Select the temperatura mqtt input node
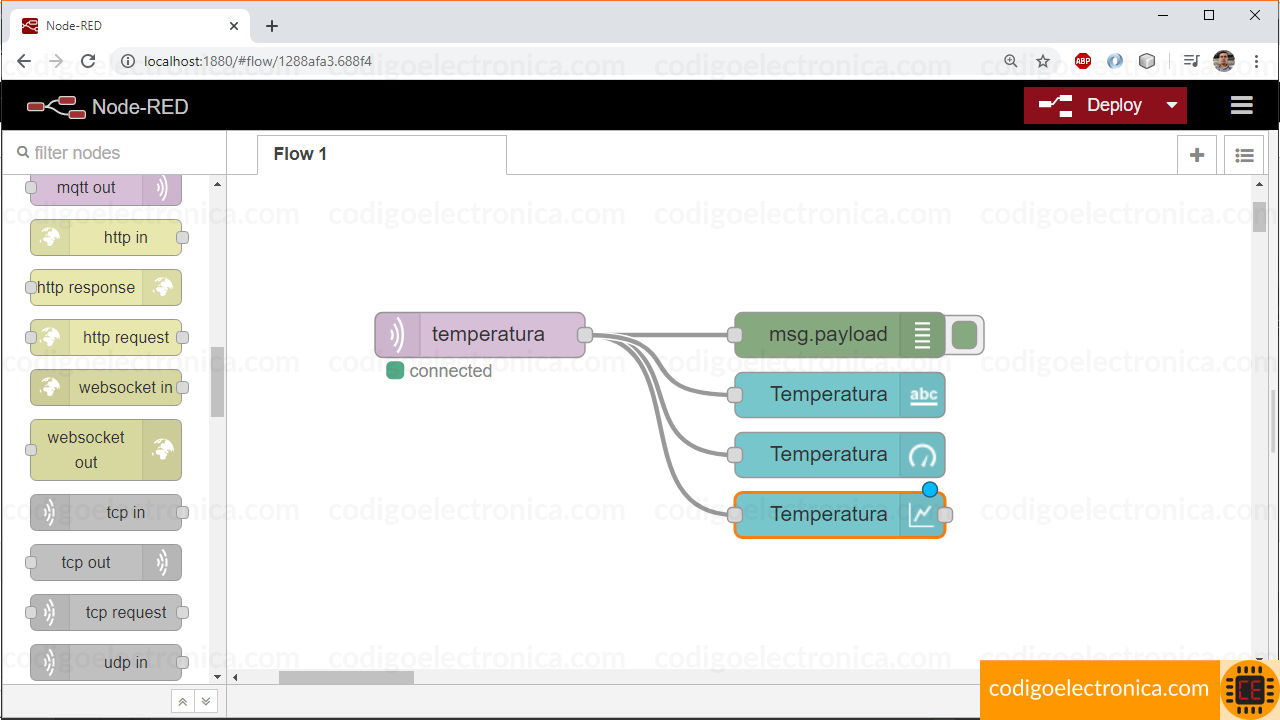 480,334
